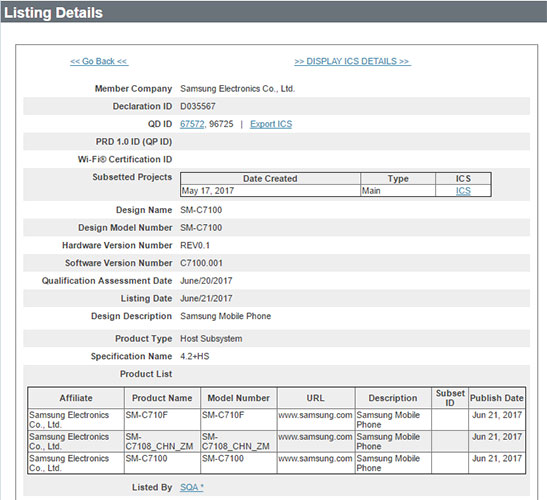This screenshot has width=547, height=500.
Task: Click Product Name cell SM-C710F
Action: 162,420
